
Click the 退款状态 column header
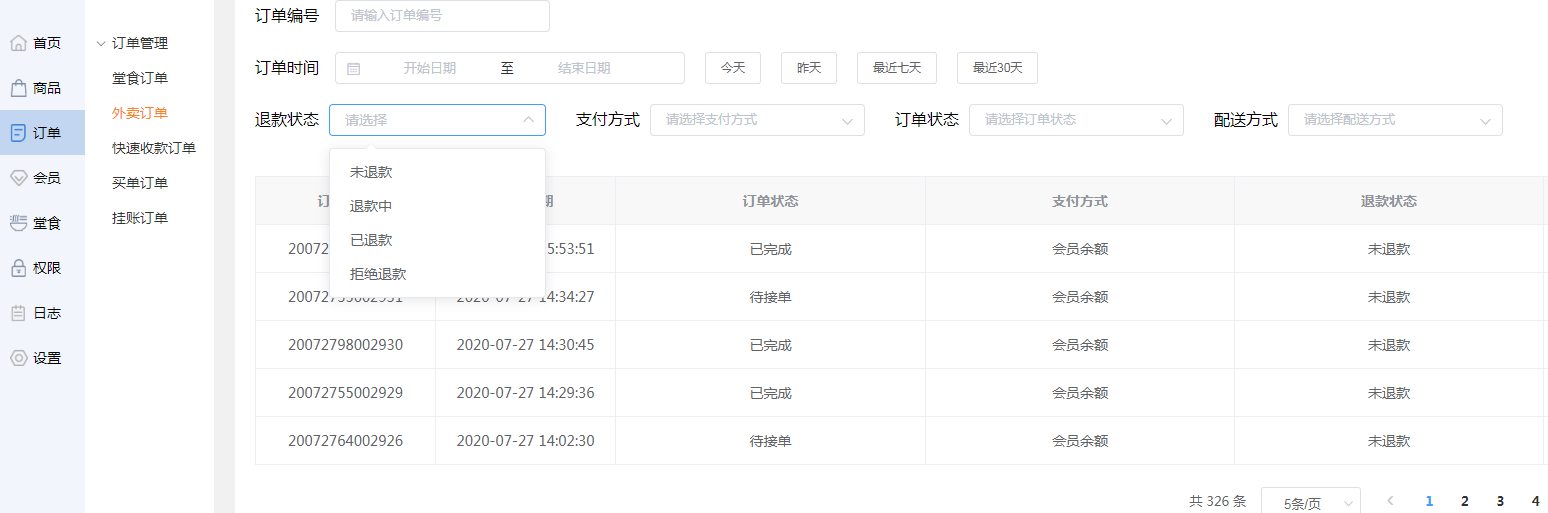pyautogui.click(x=1389, y=201)
